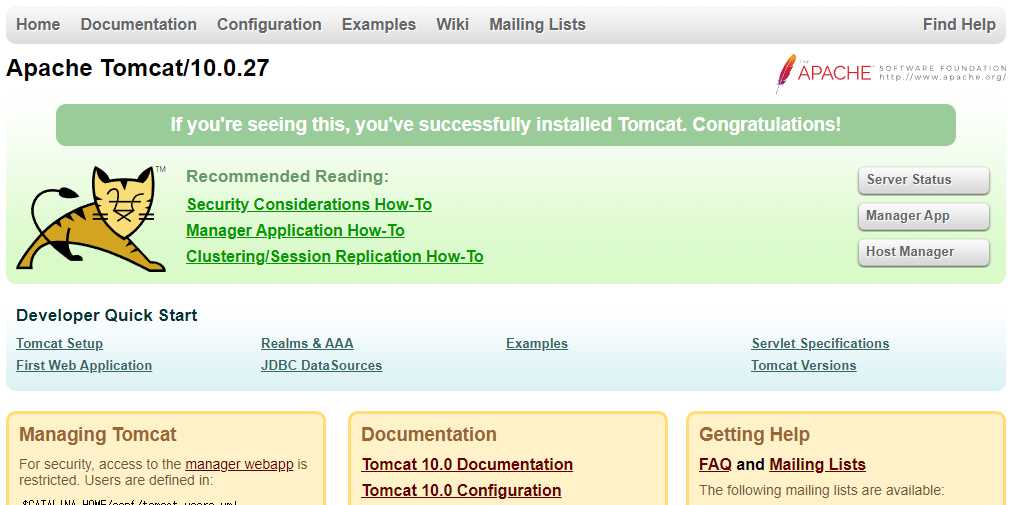This screenshot has height=505, width=1015.
Task: Click 'The following mailing lists are available' text
Action: [x=821, y=490]
